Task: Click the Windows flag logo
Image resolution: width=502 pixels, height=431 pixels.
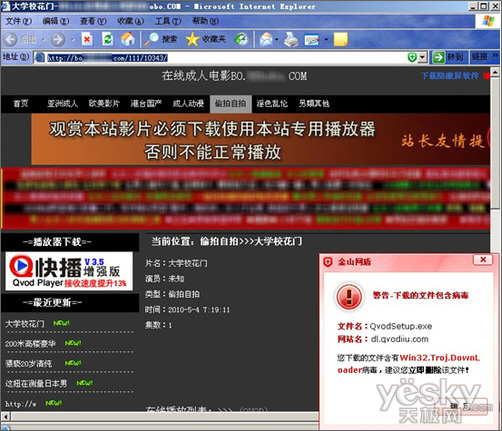Action: pos(488,21)
